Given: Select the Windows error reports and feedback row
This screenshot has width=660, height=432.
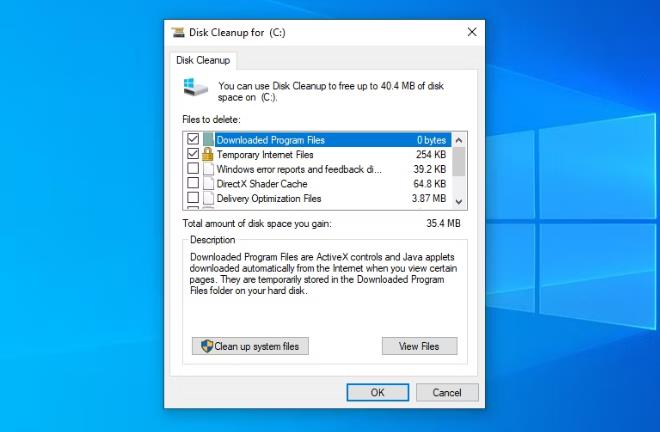Looking at the screenshot, I should (318, 169).
